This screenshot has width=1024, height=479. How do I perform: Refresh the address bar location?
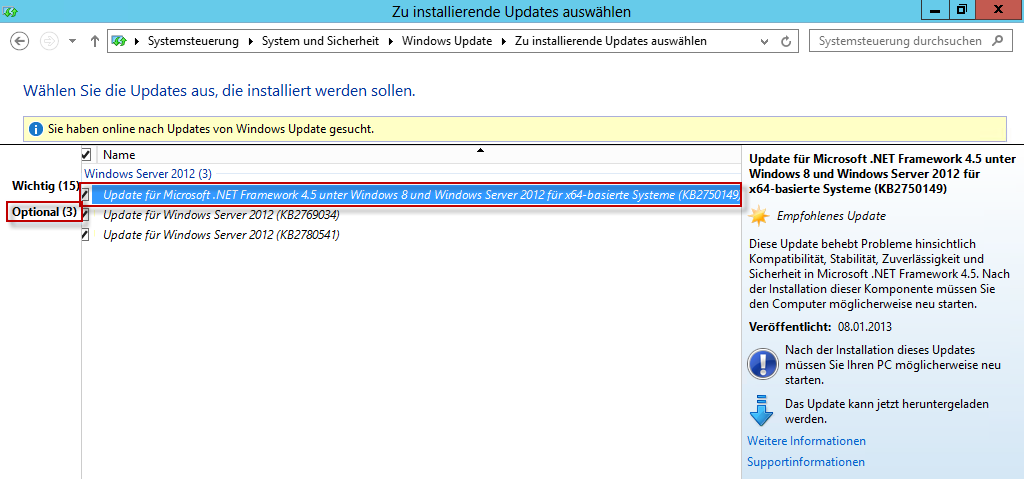pyautogui.click(x=786, y=41)
